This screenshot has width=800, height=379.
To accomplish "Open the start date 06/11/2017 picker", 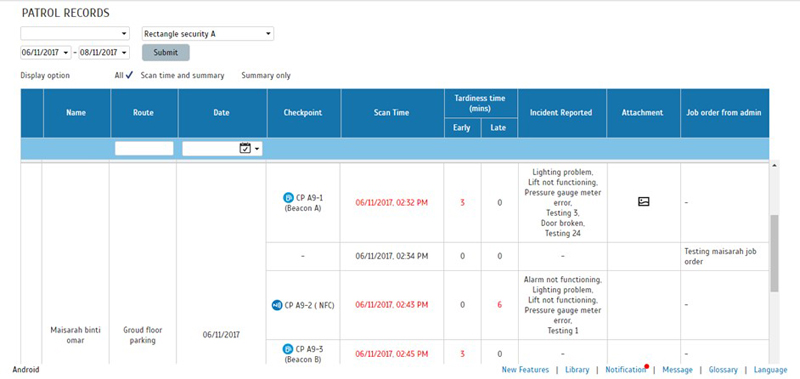I will 45,53.
